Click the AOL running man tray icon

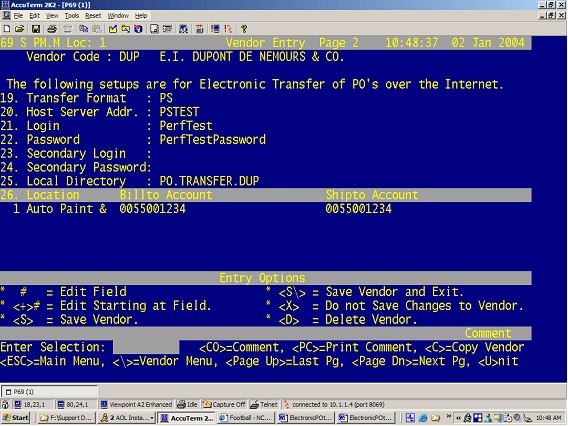pyautogui.click(x=468, y=418)
